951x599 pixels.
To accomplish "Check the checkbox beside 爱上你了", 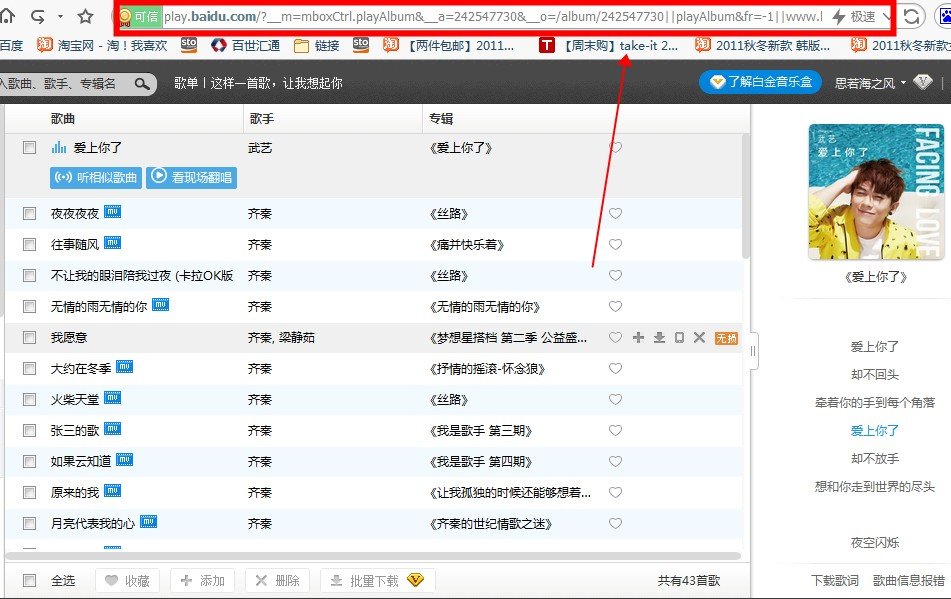I will (x=28, y=146).
